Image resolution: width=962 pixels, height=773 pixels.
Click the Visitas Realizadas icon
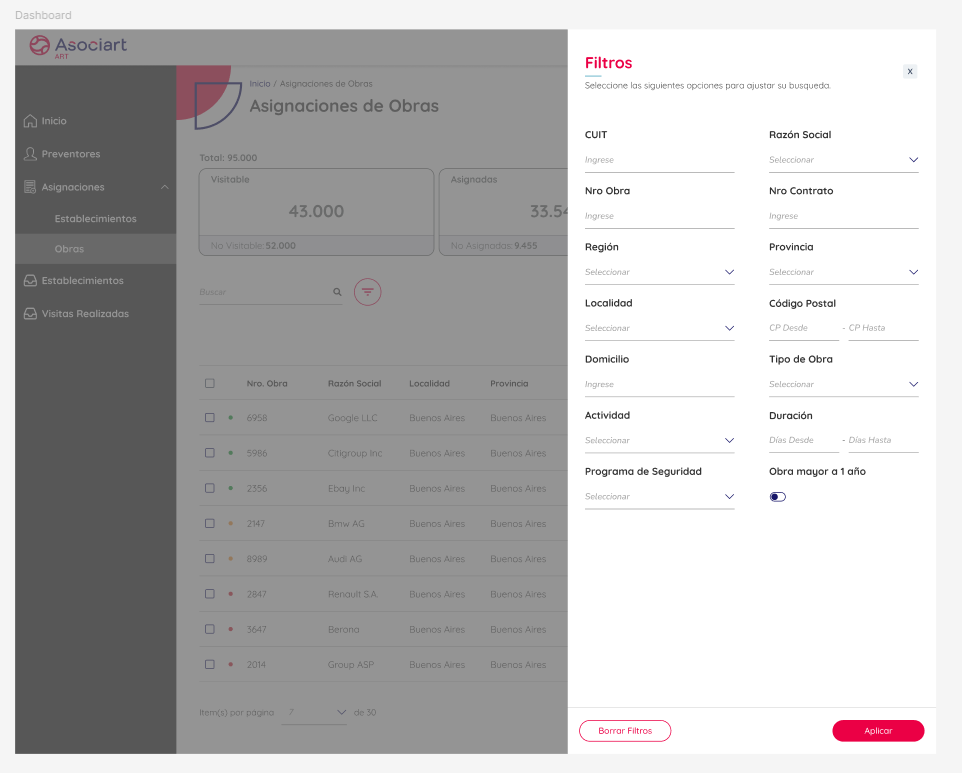click(30, 314)
